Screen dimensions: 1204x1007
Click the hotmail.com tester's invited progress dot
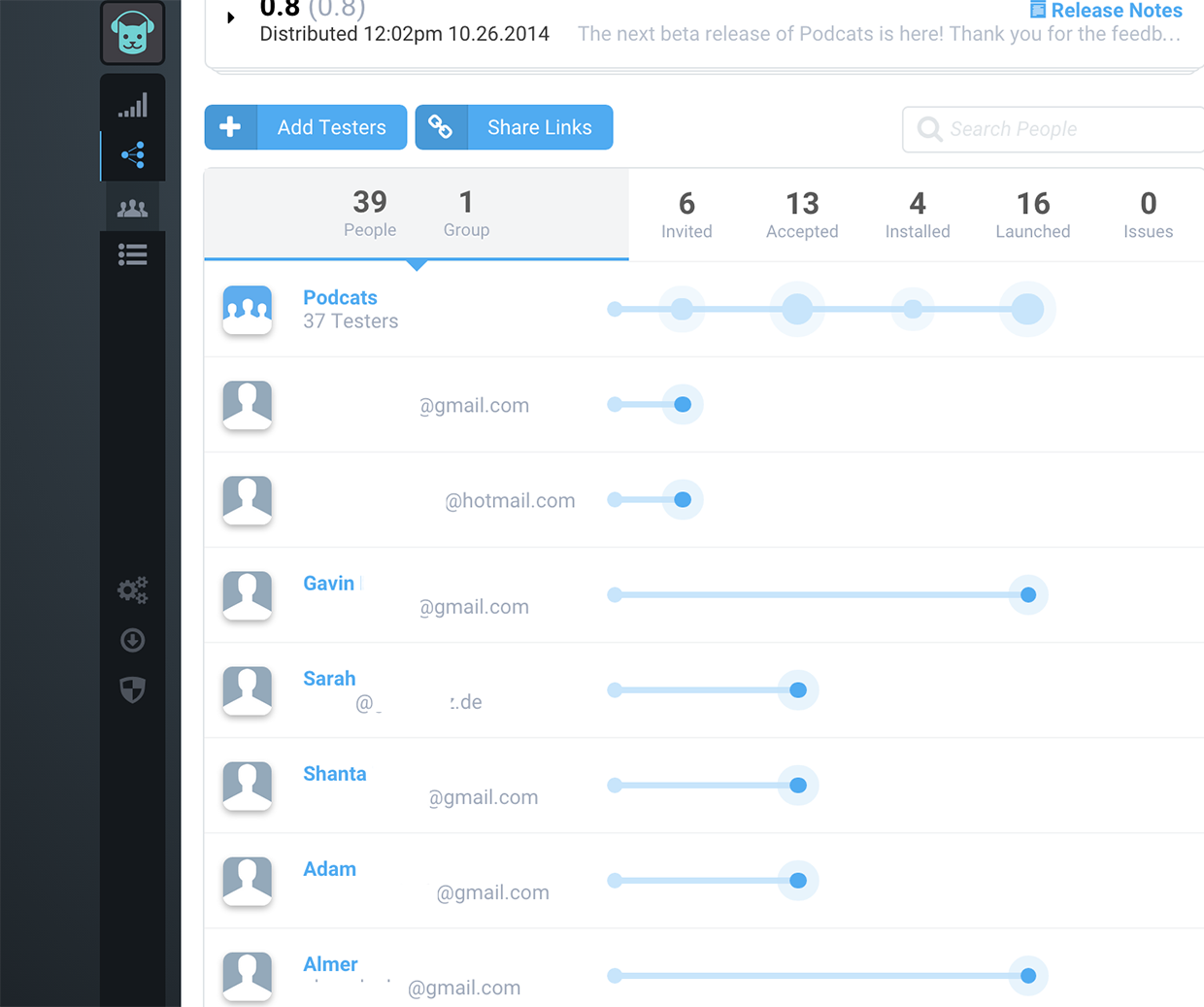(683, 500)
